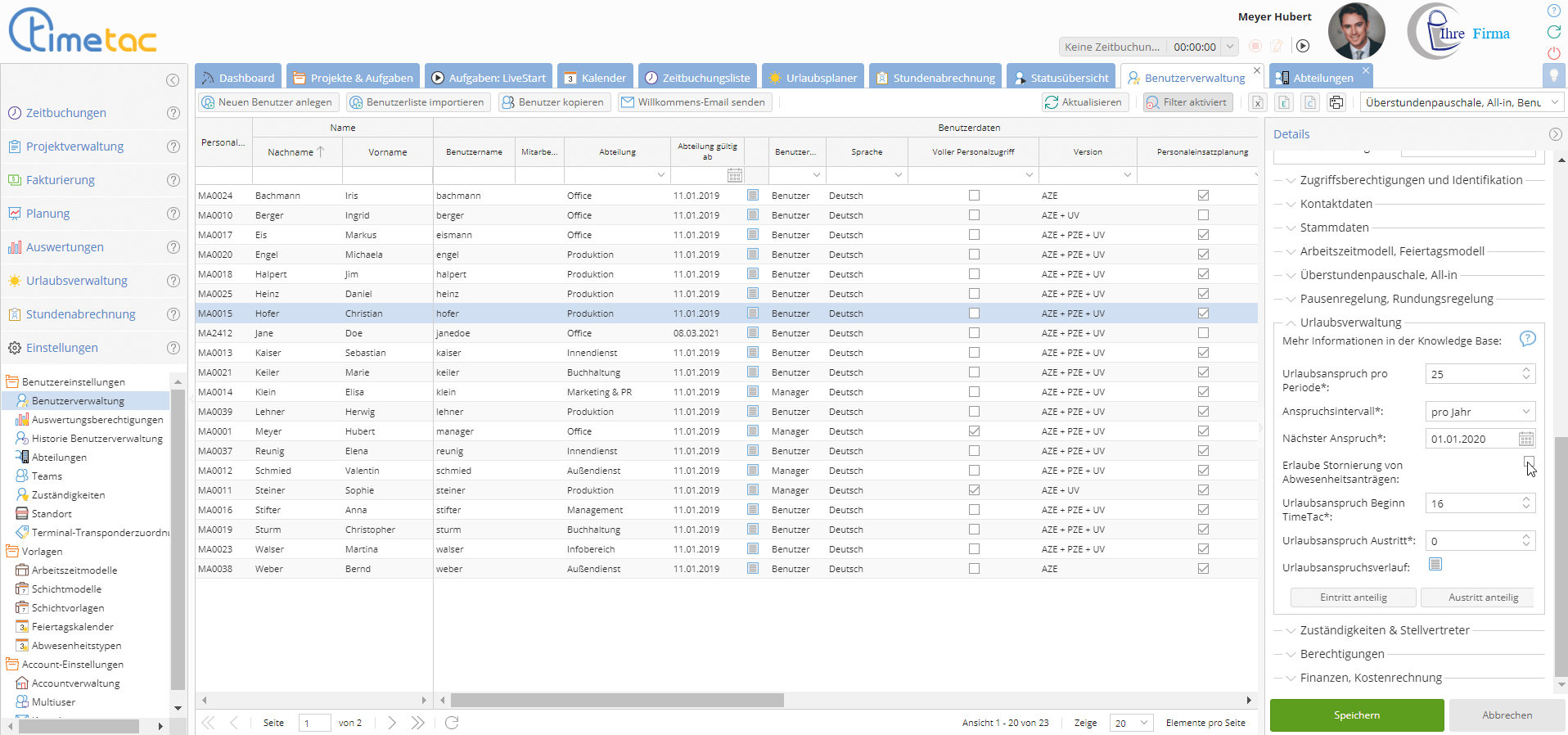
Task: Open the Urlaubsanspruchsverlauf list icon
Action: (1435, 565)
